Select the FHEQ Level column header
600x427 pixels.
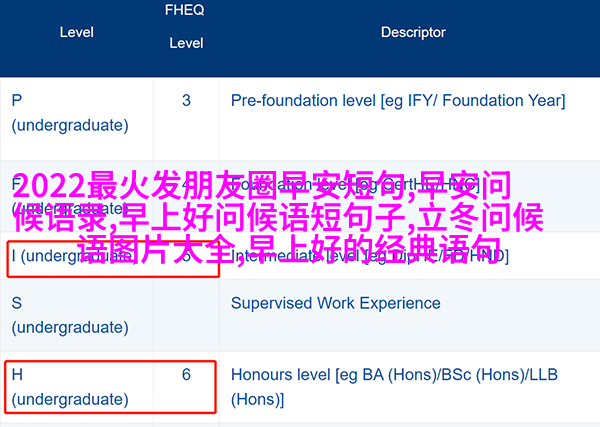186,26
